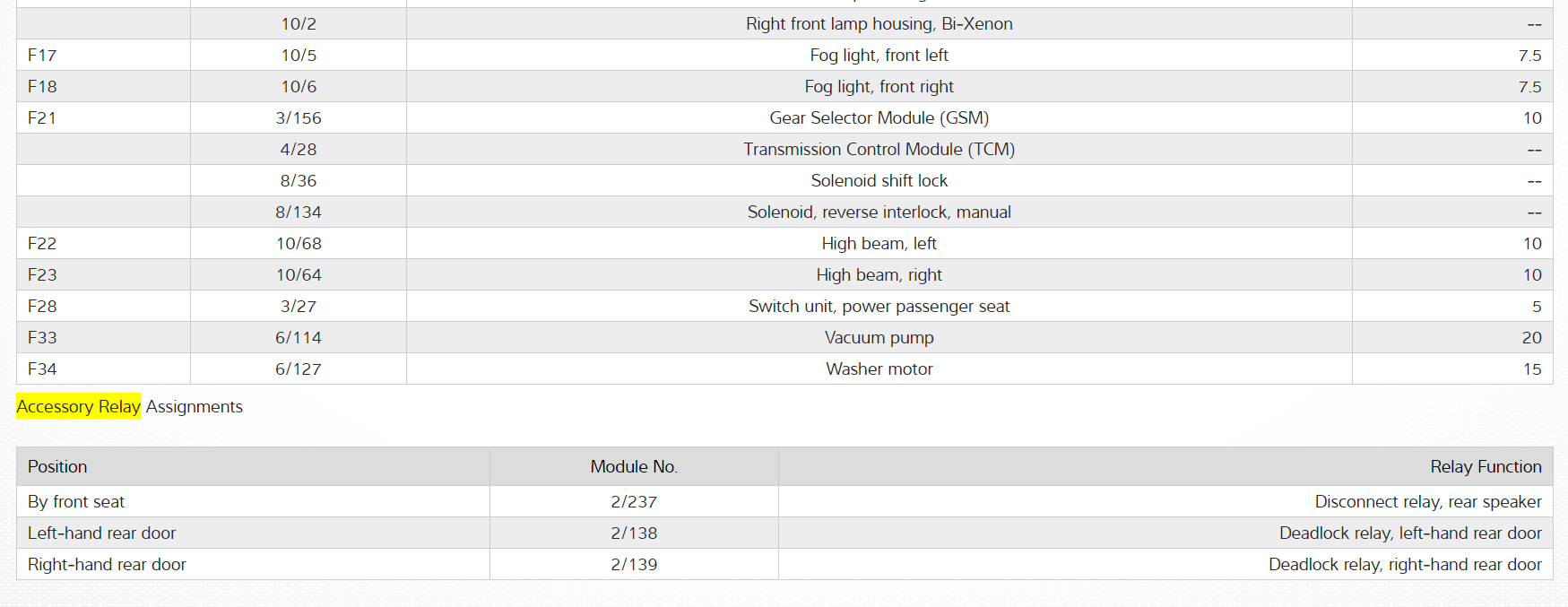Select Switch unit, power passenger seat
The width and height of the screenshot is (1568, 607).
coord(879,307)
